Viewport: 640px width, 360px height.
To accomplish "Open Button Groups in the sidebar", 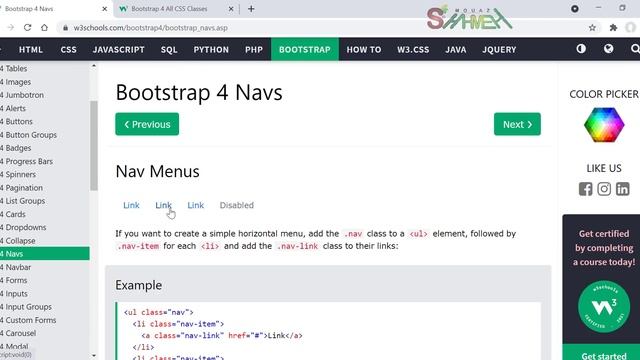I will (45, 135).
